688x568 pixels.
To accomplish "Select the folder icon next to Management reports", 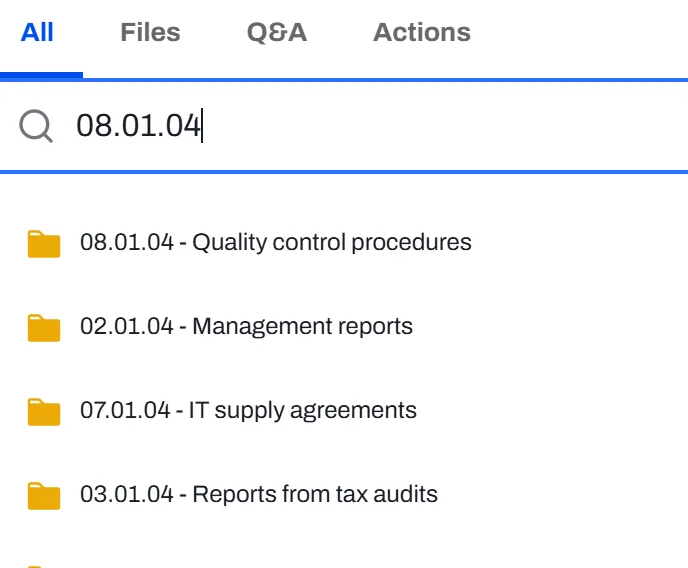I will [x=44, y=328].
